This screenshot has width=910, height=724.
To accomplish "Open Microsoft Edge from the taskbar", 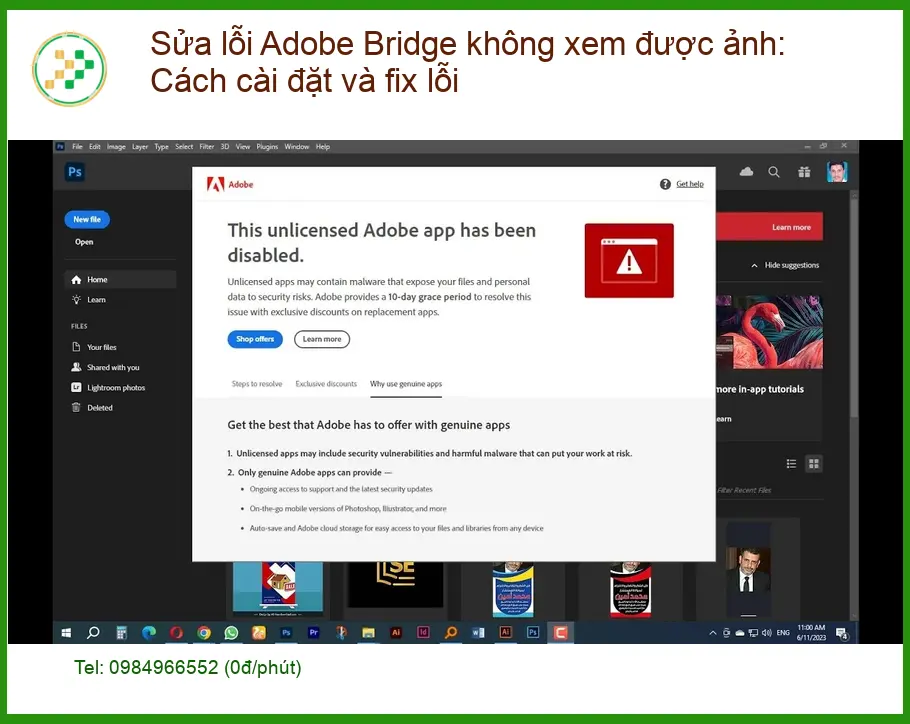I will (149, 633).
